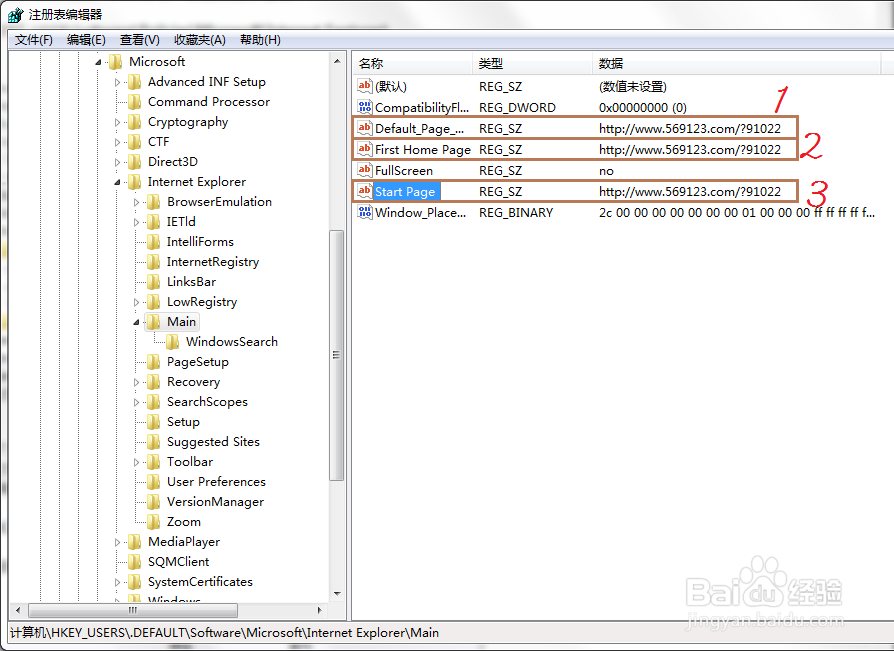The width and height of the screenshot is (894, 651).
Task: Click the tree pane scroll down arrow
Action: click(337, 593)
